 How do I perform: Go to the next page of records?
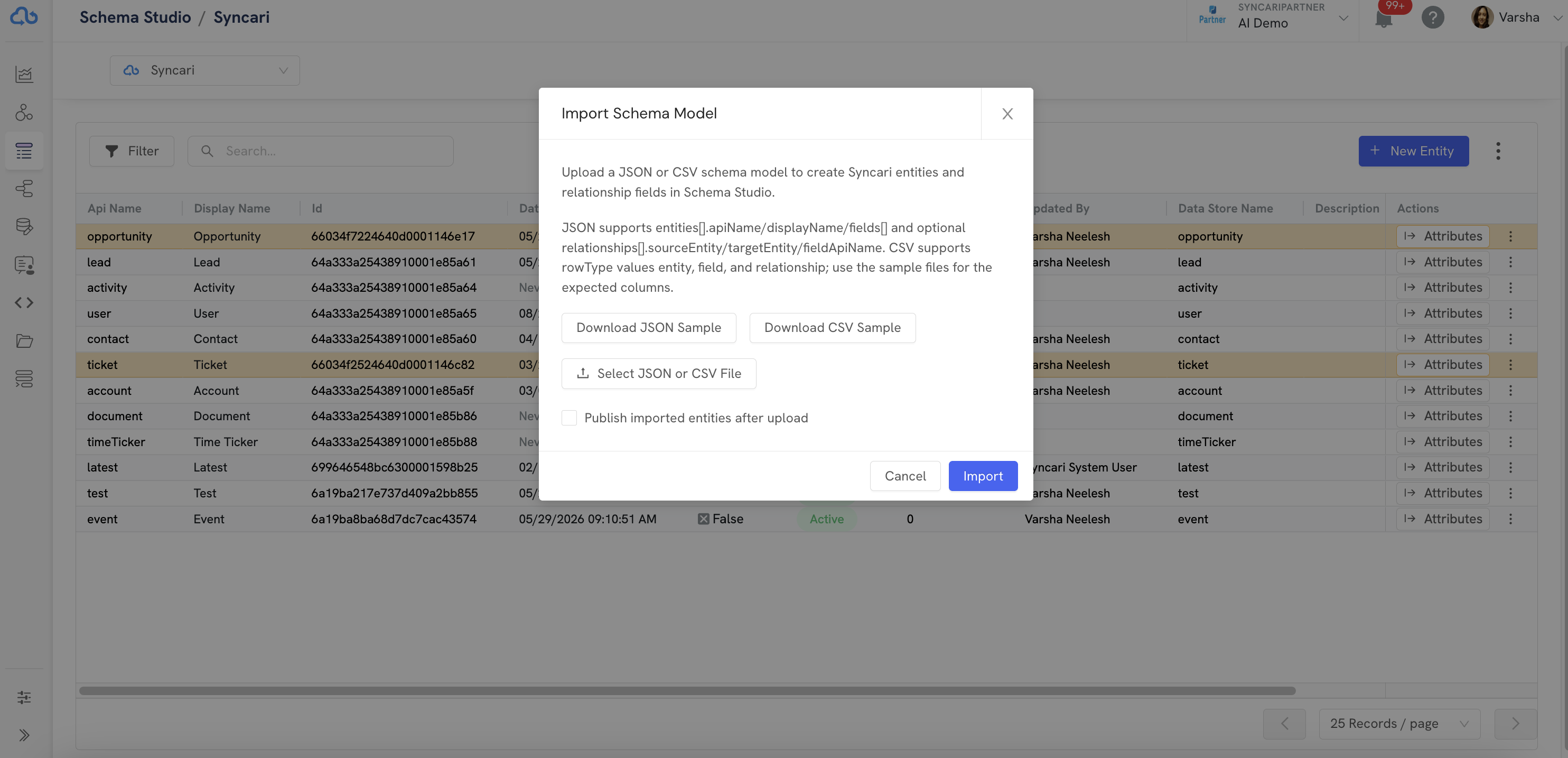click(1516, 724)
